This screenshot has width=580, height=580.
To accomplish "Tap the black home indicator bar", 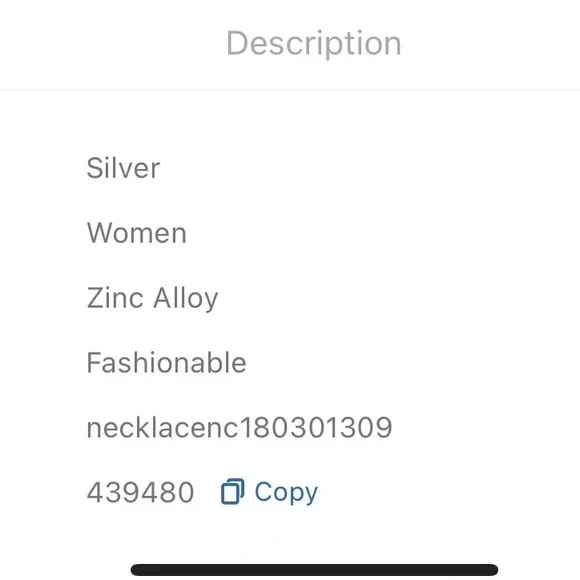I will pyautogui.click(x=314, y=569).
